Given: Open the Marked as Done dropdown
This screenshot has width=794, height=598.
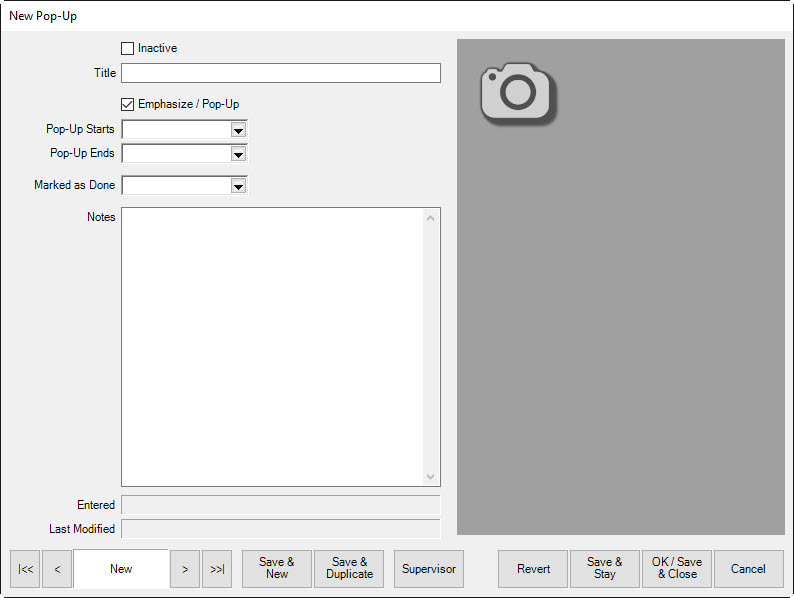Looking at the screenshot, I should pos(238,186).
